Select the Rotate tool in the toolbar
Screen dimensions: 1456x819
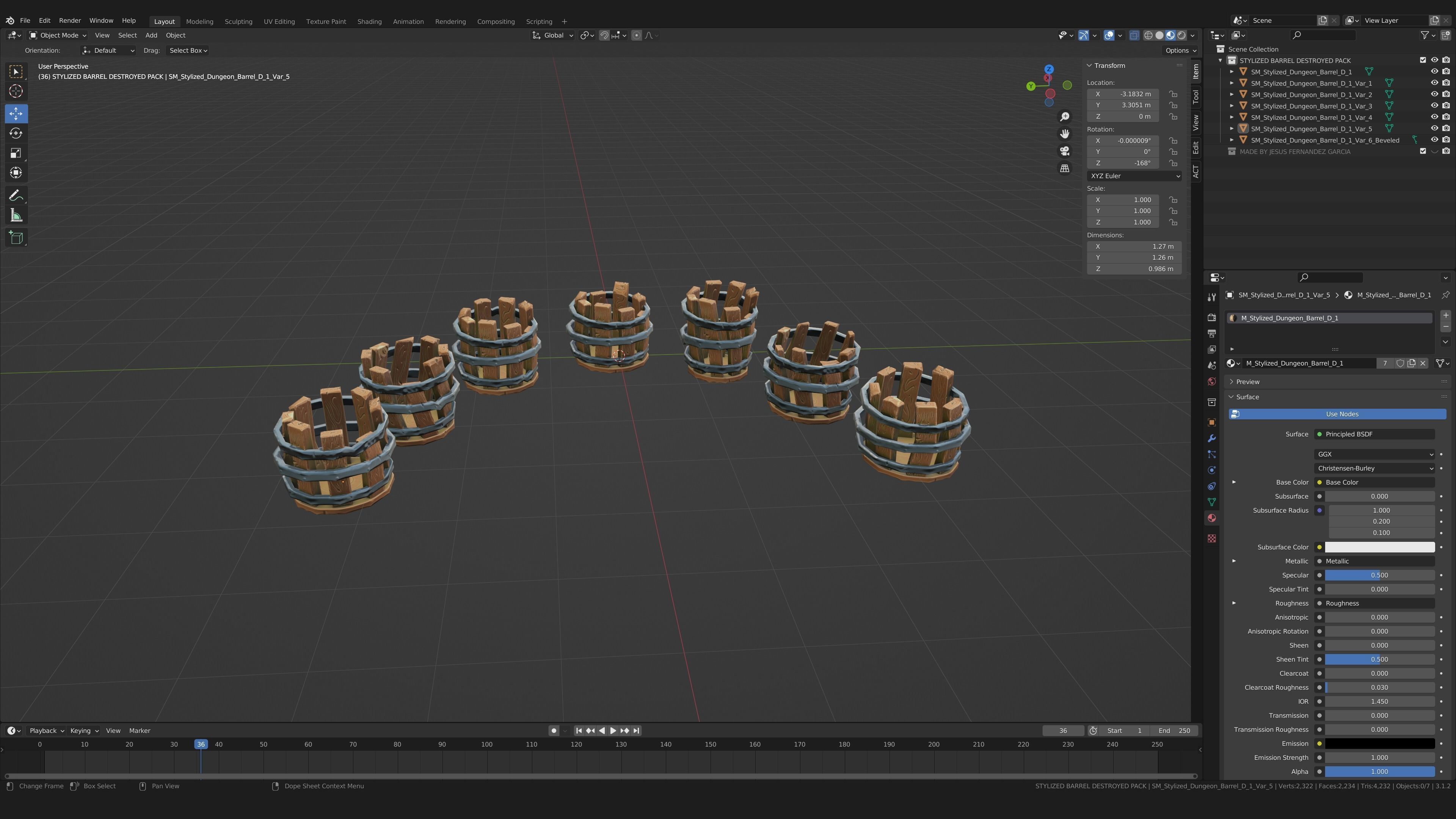[x=16, y=133]
